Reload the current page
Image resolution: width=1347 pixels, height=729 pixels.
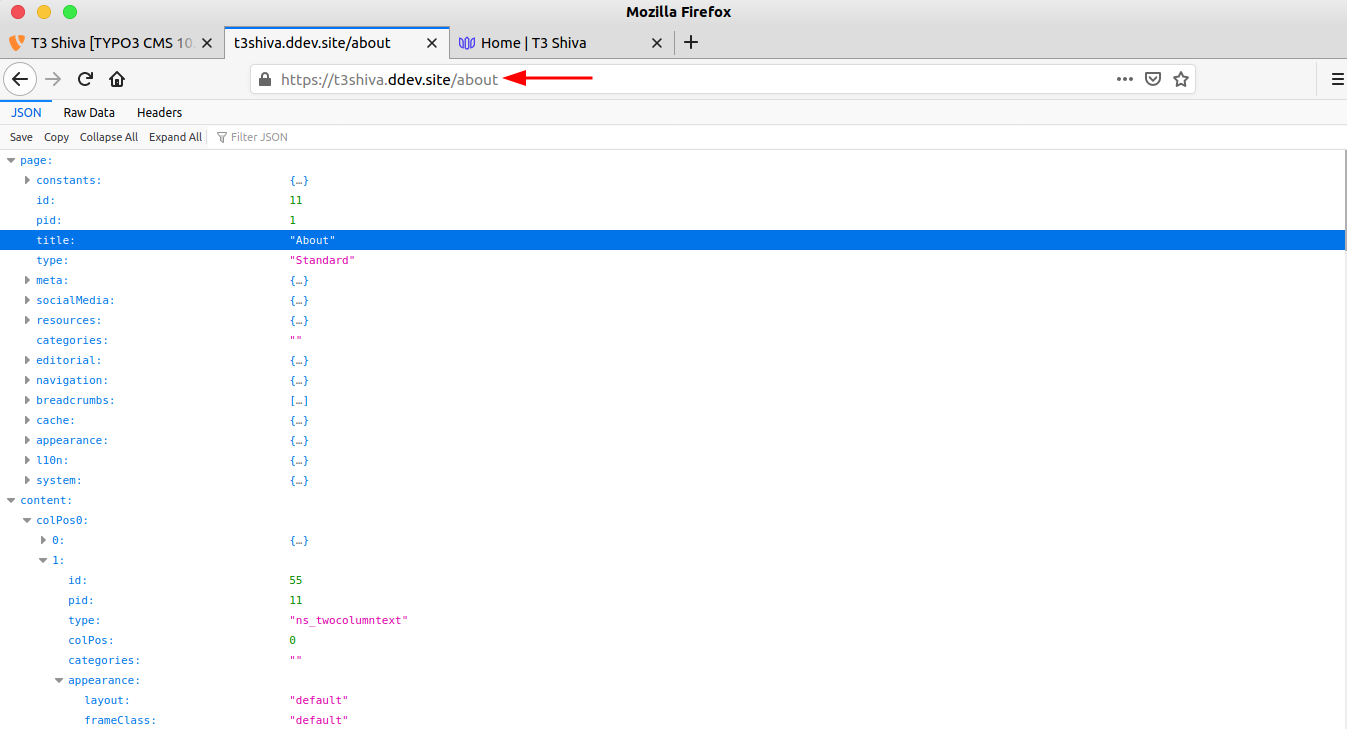click(84, 79)
